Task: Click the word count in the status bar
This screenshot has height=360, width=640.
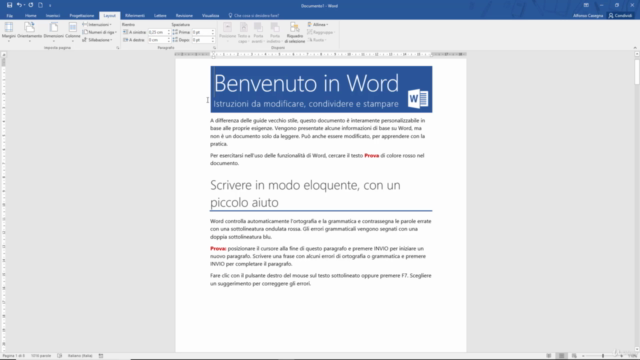Action: click(x=41, y=356)
